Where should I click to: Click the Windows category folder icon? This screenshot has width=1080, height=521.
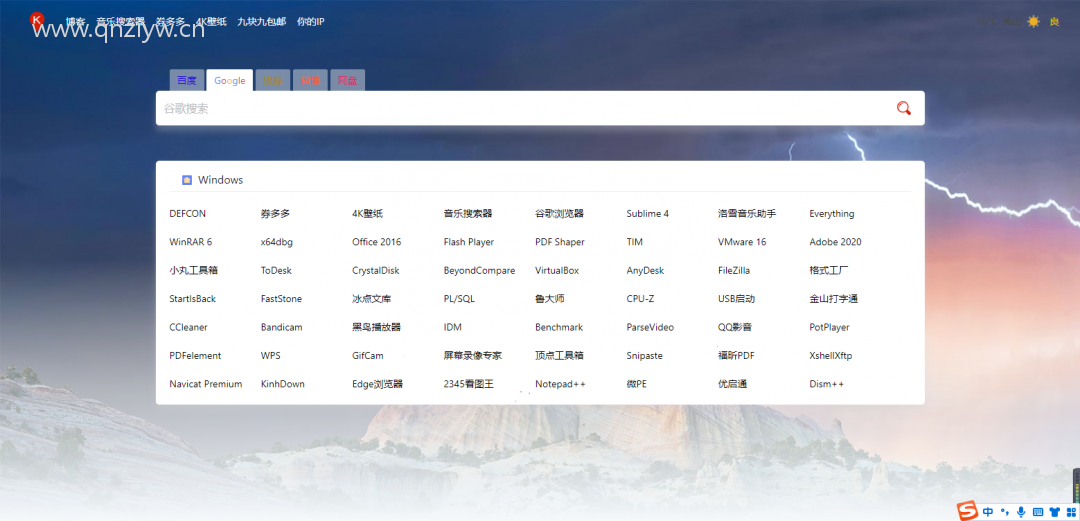(x=187, y=180)
